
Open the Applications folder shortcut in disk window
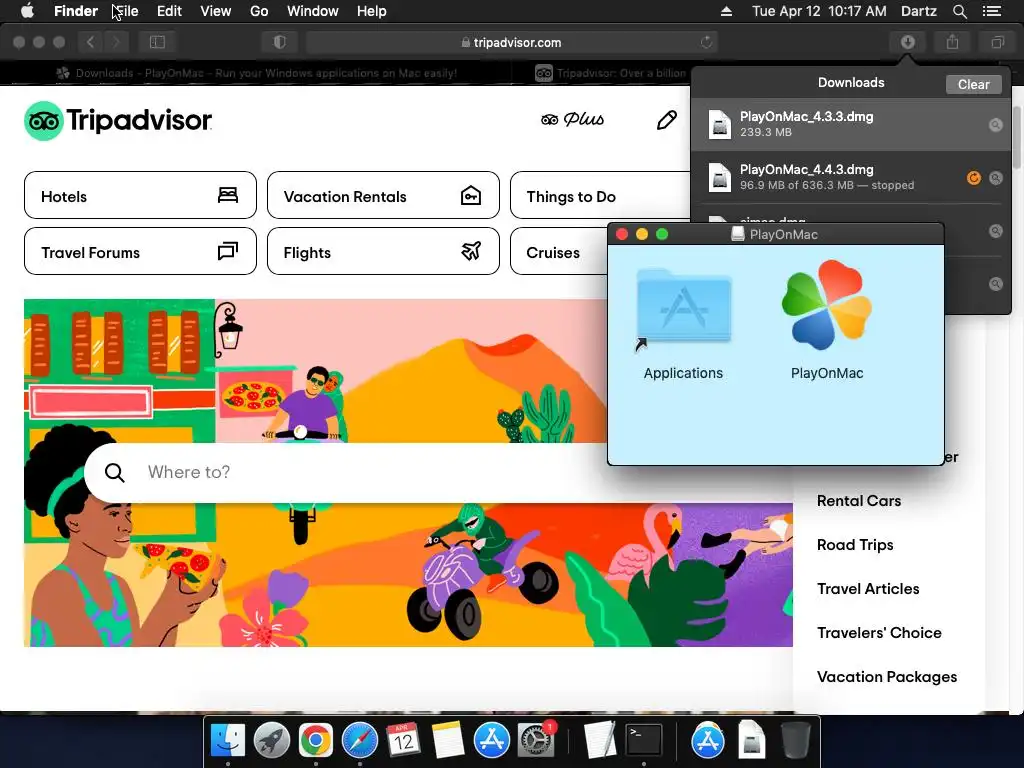(x=684, y=306)
